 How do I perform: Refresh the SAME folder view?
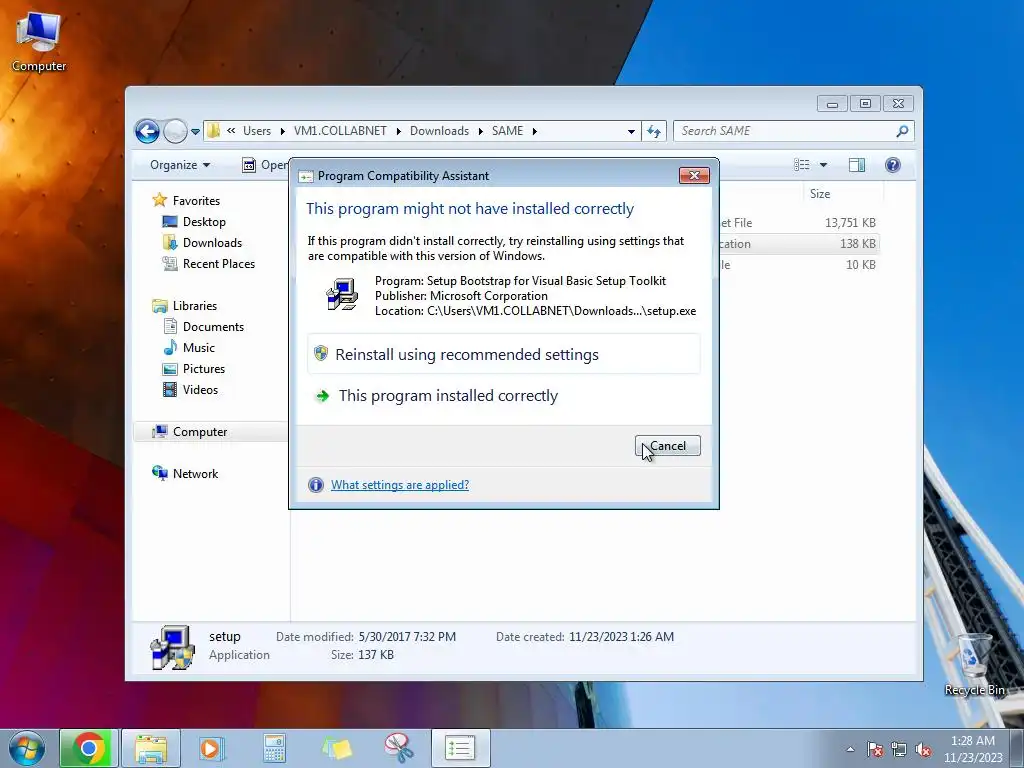(654, 131)
